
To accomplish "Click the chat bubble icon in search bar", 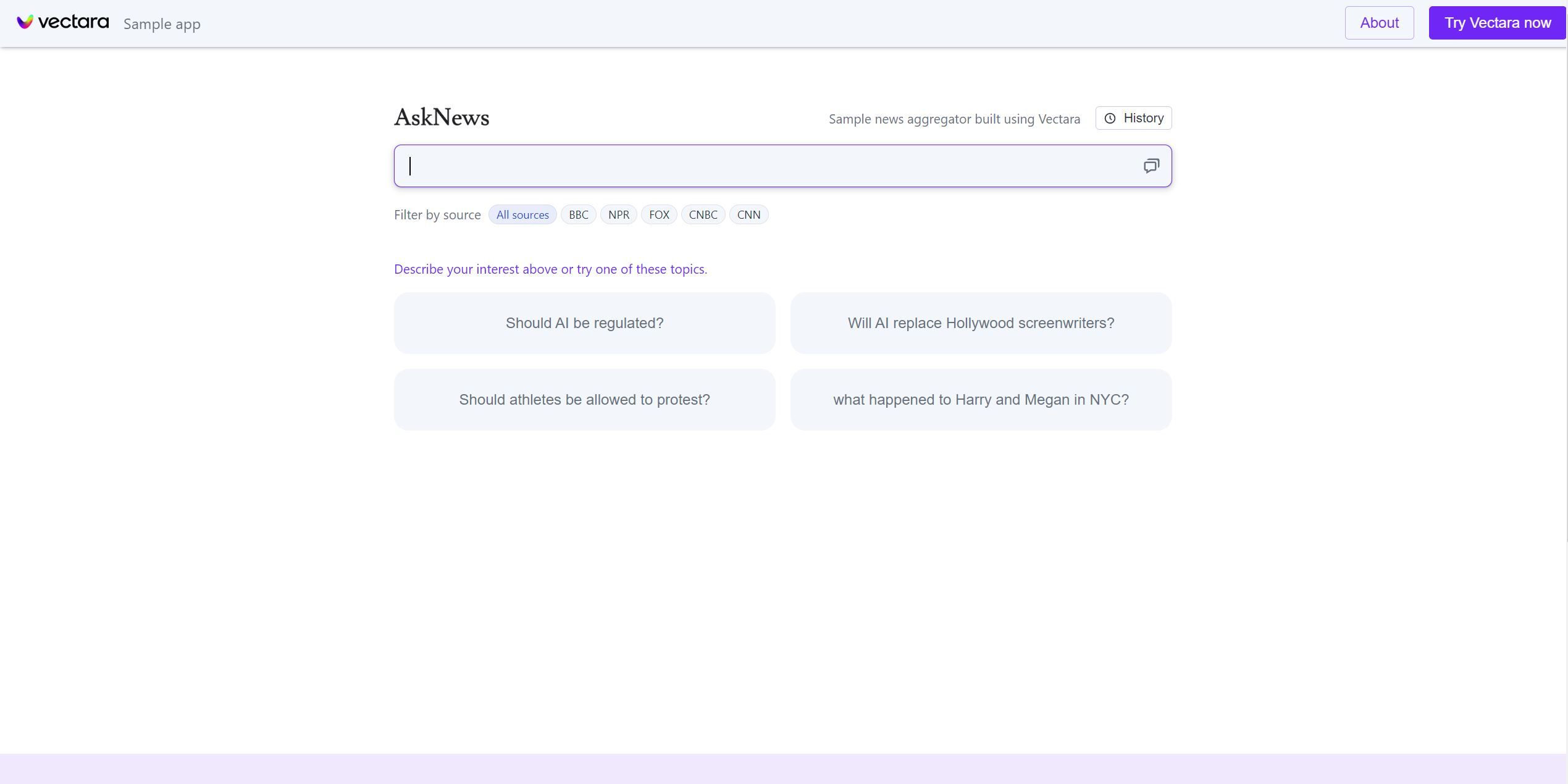I will 1152,166.
